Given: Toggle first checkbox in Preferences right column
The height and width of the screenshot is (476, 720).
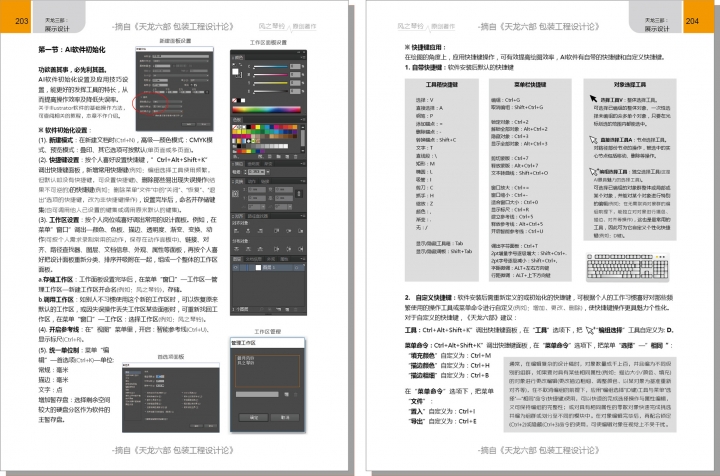Looking at the screenshot, I should 183,392.
